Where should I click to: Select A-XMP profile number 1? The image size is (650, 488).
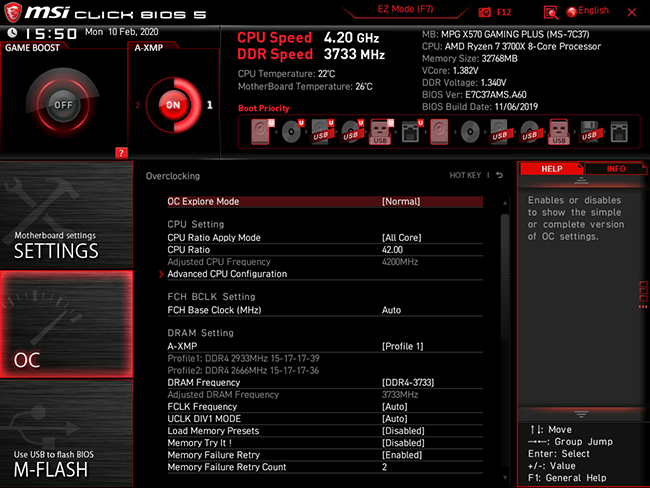click(210, 105)
